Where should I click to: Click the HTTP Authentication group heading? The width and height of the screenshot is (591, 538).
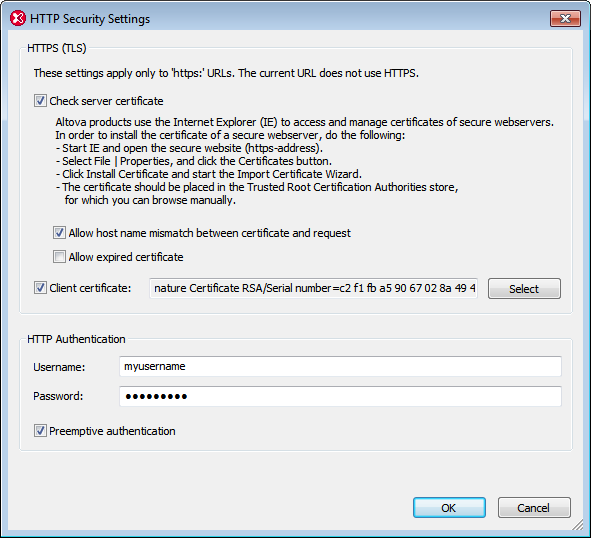coord(76,339)
